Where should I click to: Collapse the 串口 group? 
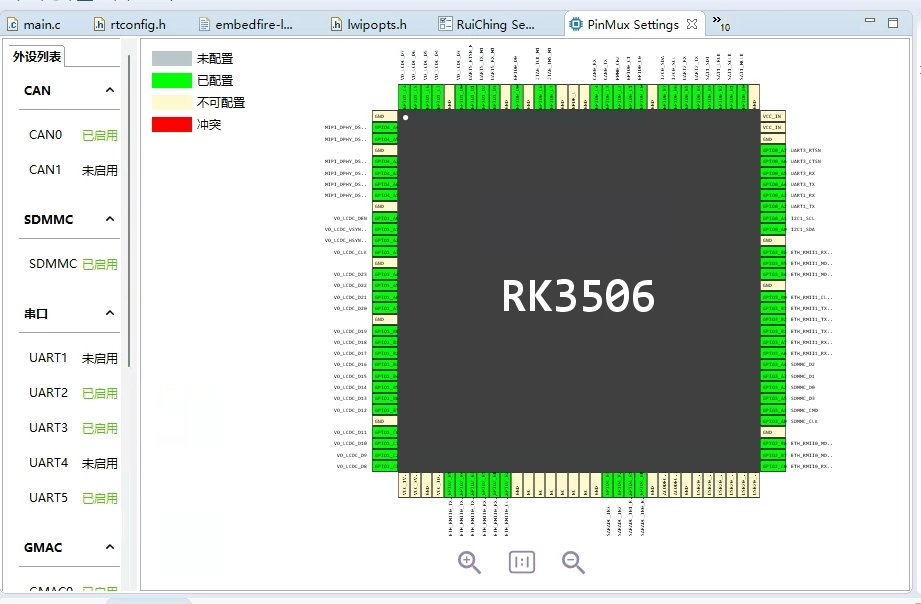(110, 314)
